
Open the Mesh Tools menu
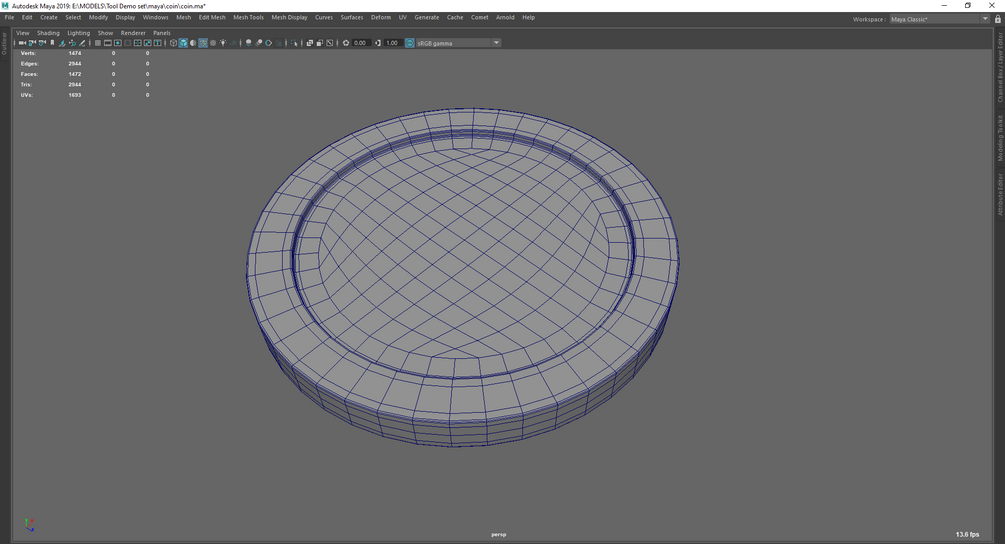coord(248,17)
